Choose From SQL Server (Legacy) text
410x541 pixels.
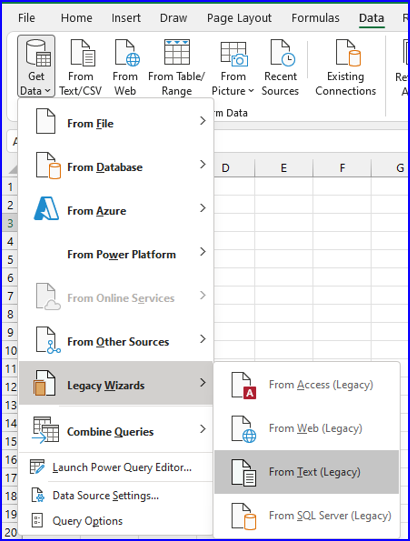pyautogui.click(x=330, y=515)
